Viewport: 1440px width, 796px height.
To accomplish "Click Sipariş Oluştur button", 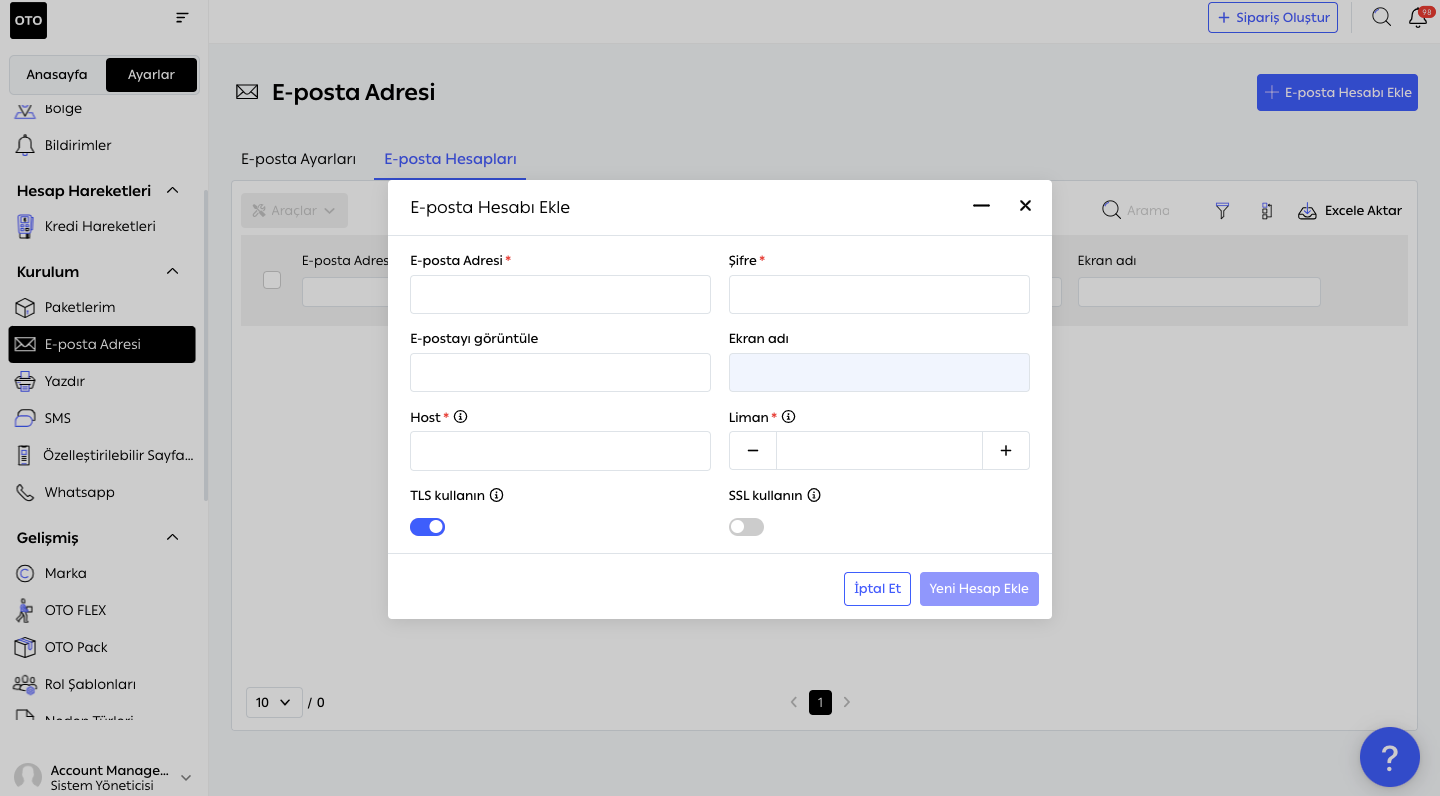I will [1273, 17].
